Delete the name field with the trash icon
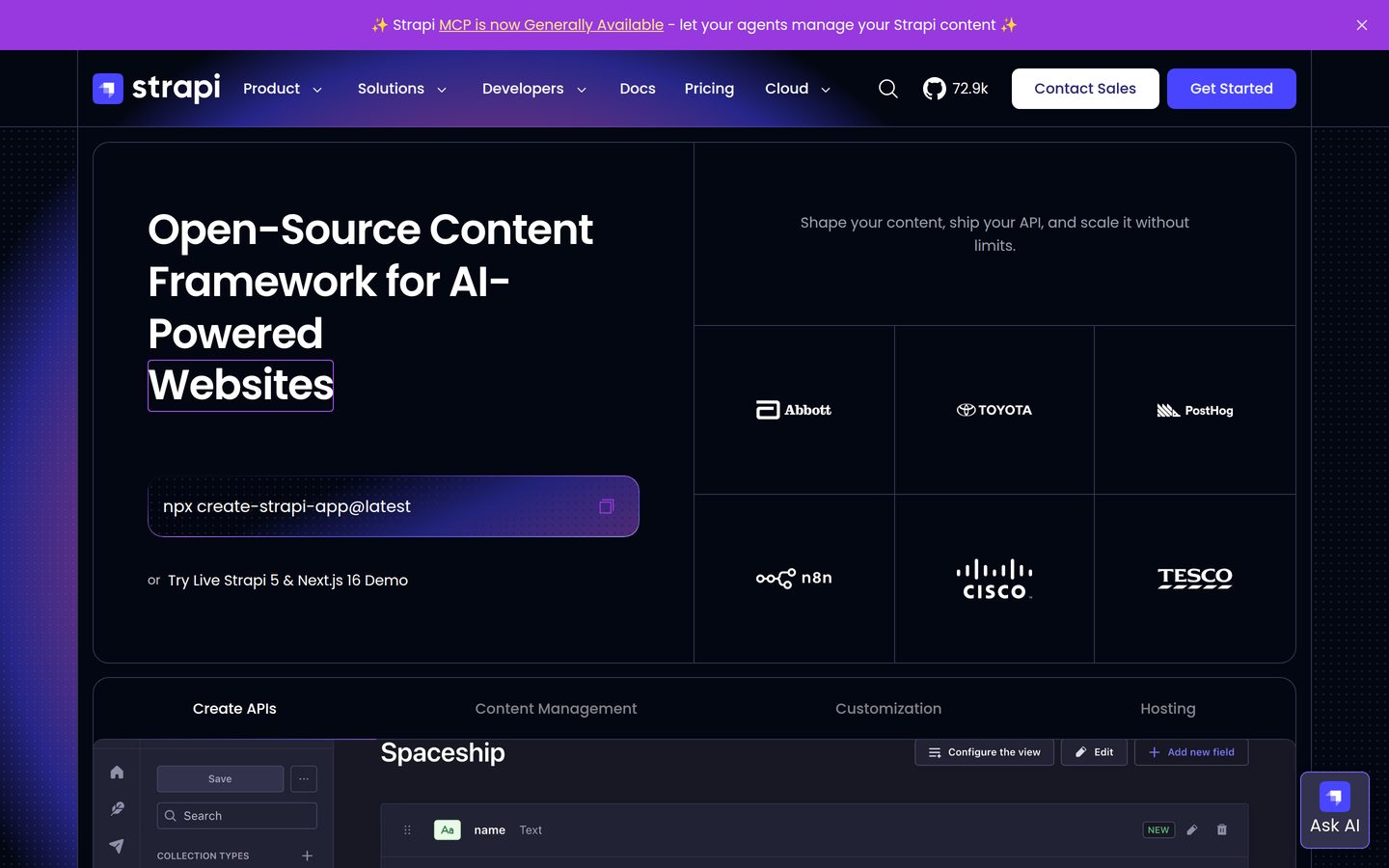 (x=1222, y=829)
